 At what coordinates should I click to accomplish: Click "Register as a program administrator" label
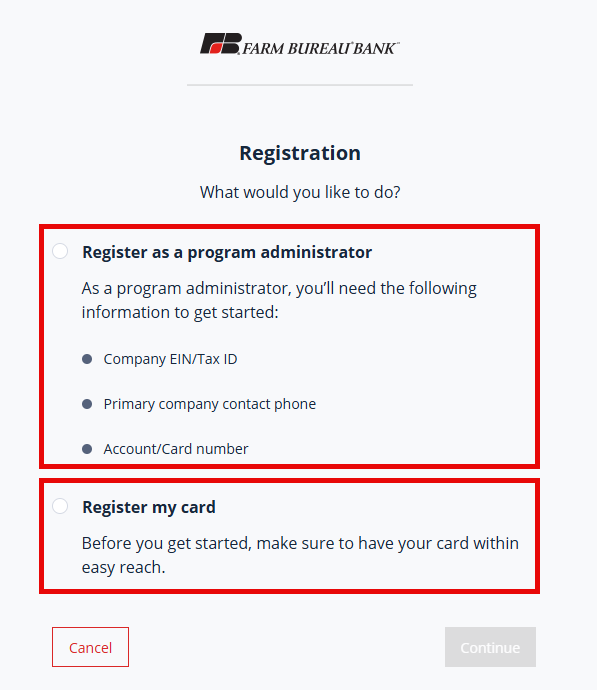pyautogui.click(x=227, y=252)
